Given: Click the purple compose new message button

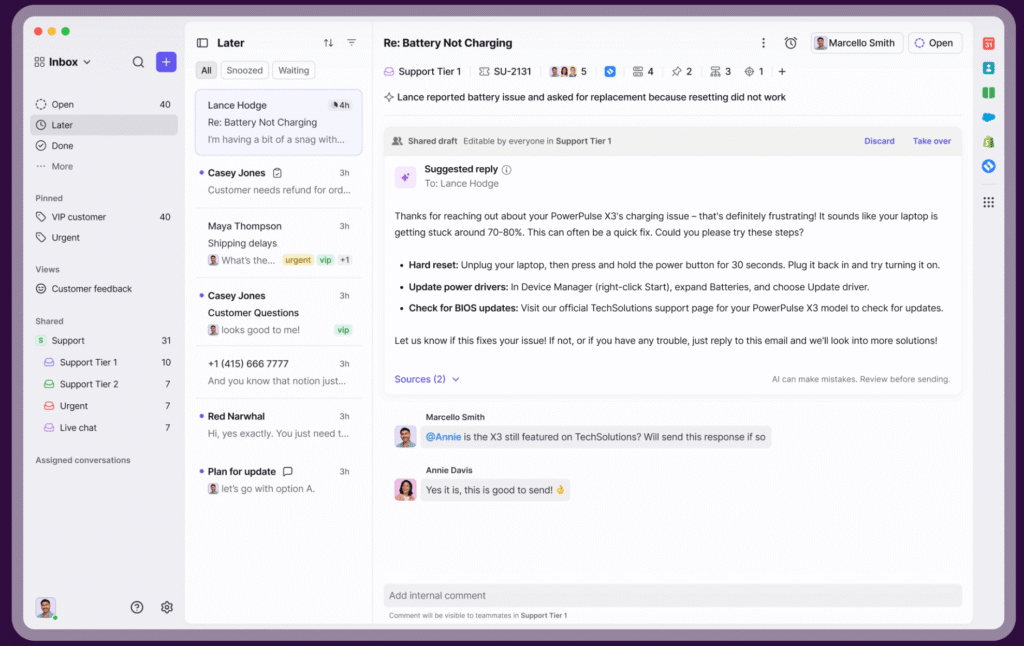Looking at the screenshot, I should [x=166, y=62].
